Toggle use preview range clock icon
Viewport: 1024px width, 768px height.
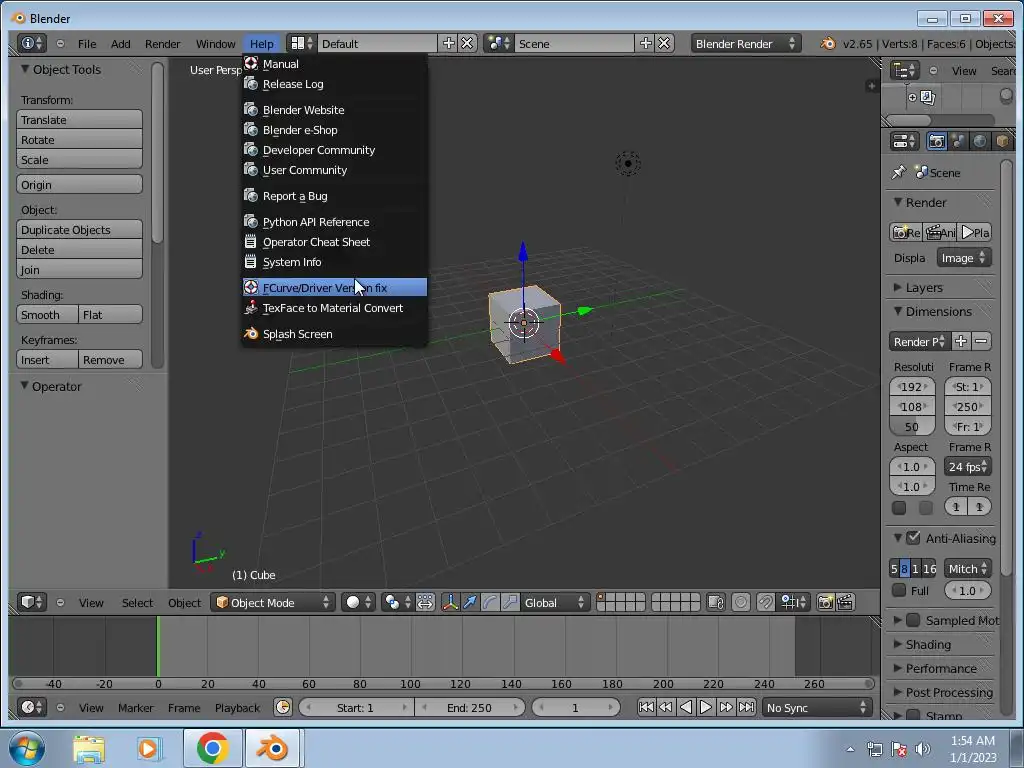coord(283,707)
